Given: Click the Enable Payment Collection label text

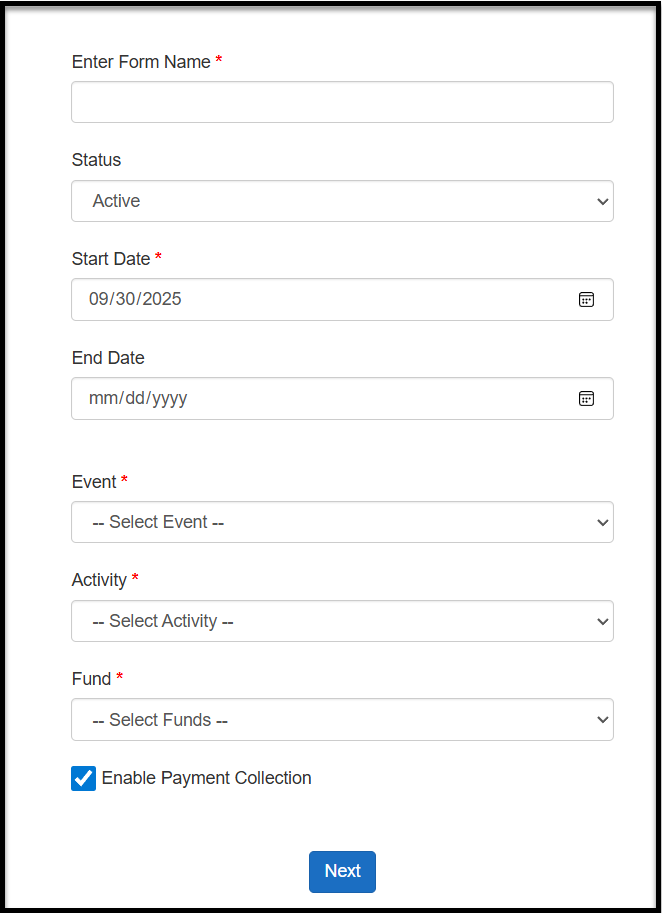Looking at the screenshot, I should [x=206, y=778].
